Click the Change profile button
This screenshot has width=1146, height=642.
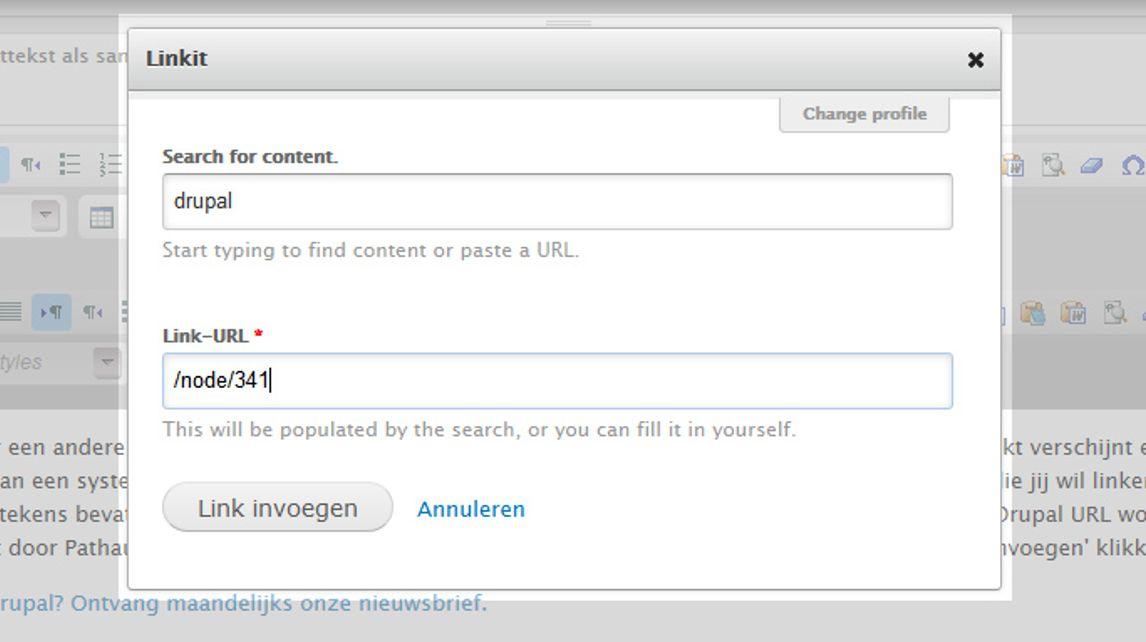[865, 114]
